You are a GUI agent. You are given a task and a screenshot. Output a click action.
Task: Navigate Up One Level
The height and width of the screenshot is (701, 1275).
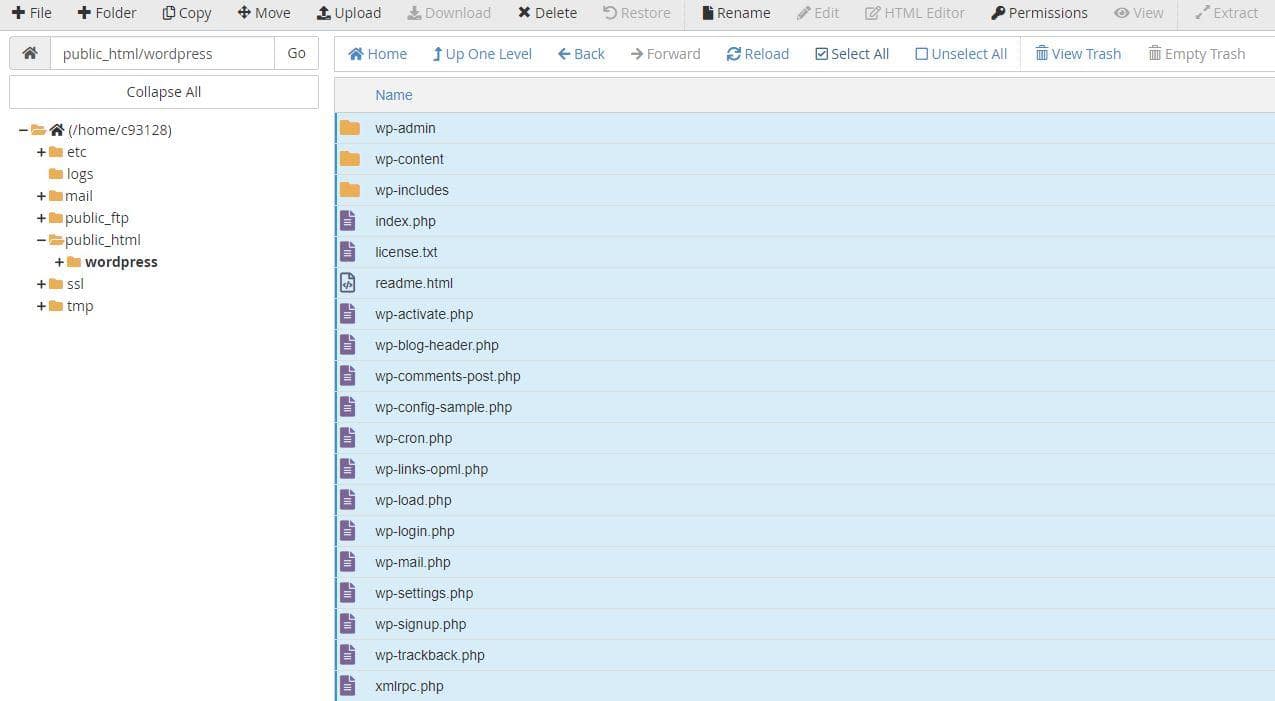(482, 54)
